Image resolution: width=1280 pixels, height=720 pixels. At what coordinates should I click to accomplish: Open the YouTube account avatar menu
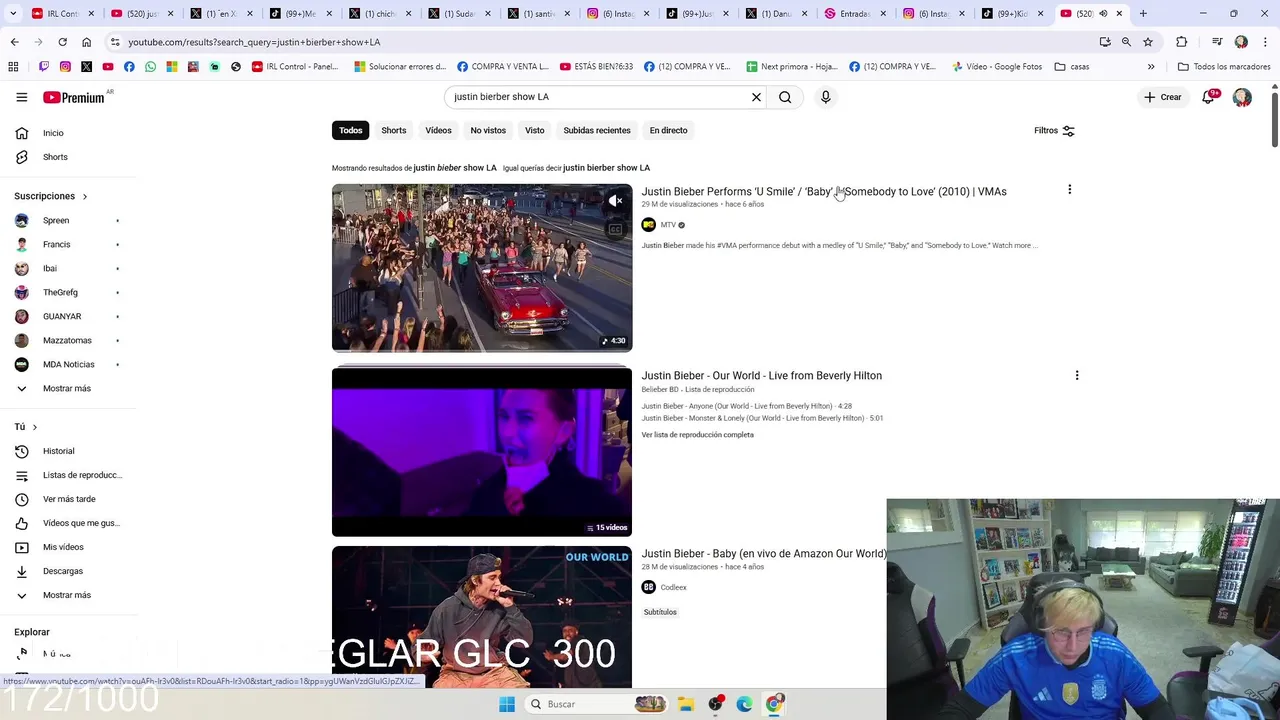pos(1242,97)
